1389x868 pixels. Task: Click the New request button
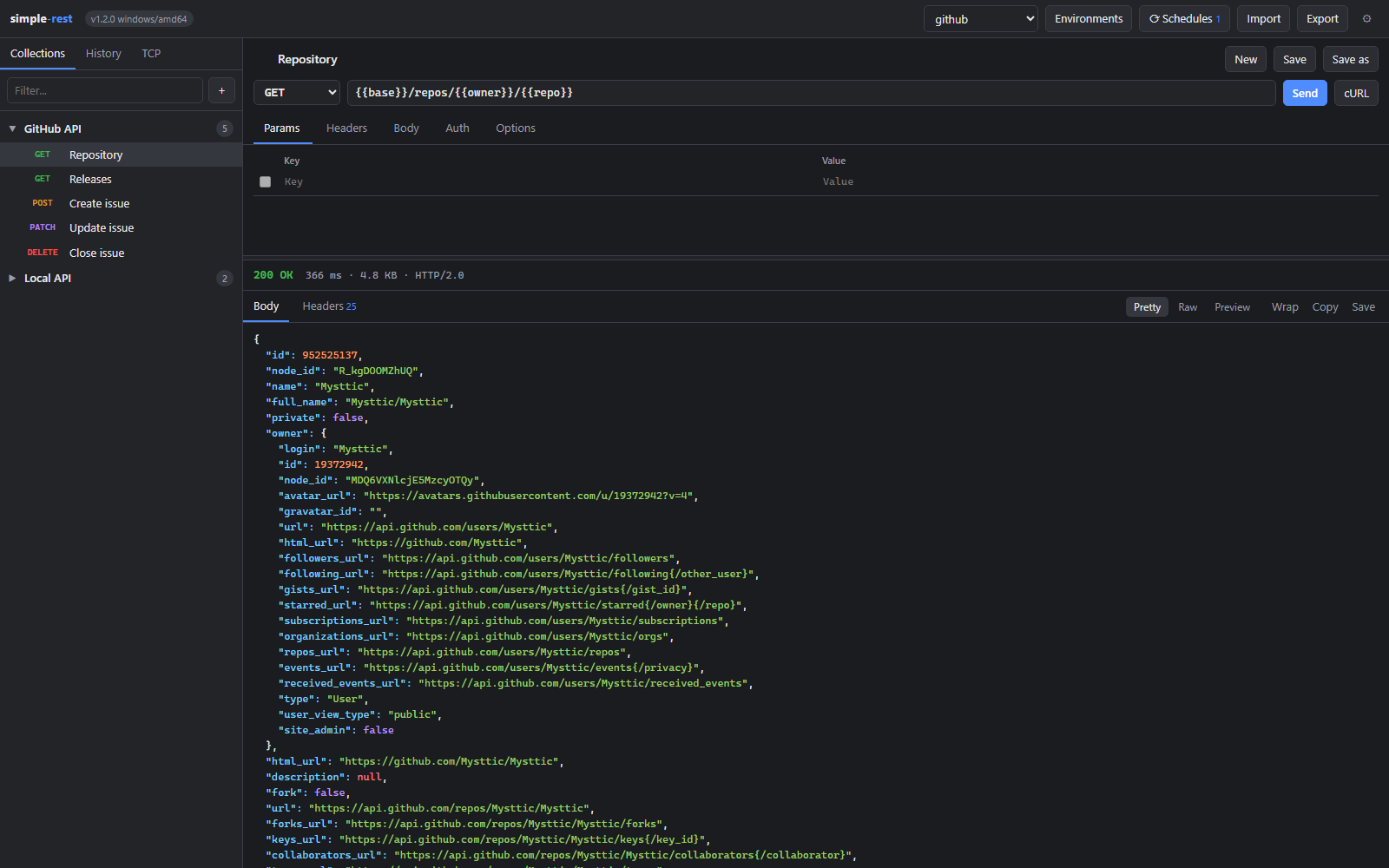[1246, 59]
